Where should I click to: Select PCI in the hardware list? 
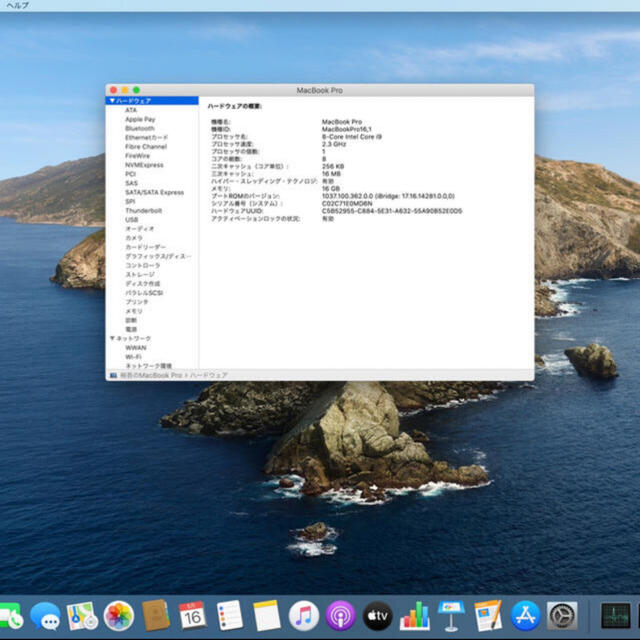coord(131,174)
